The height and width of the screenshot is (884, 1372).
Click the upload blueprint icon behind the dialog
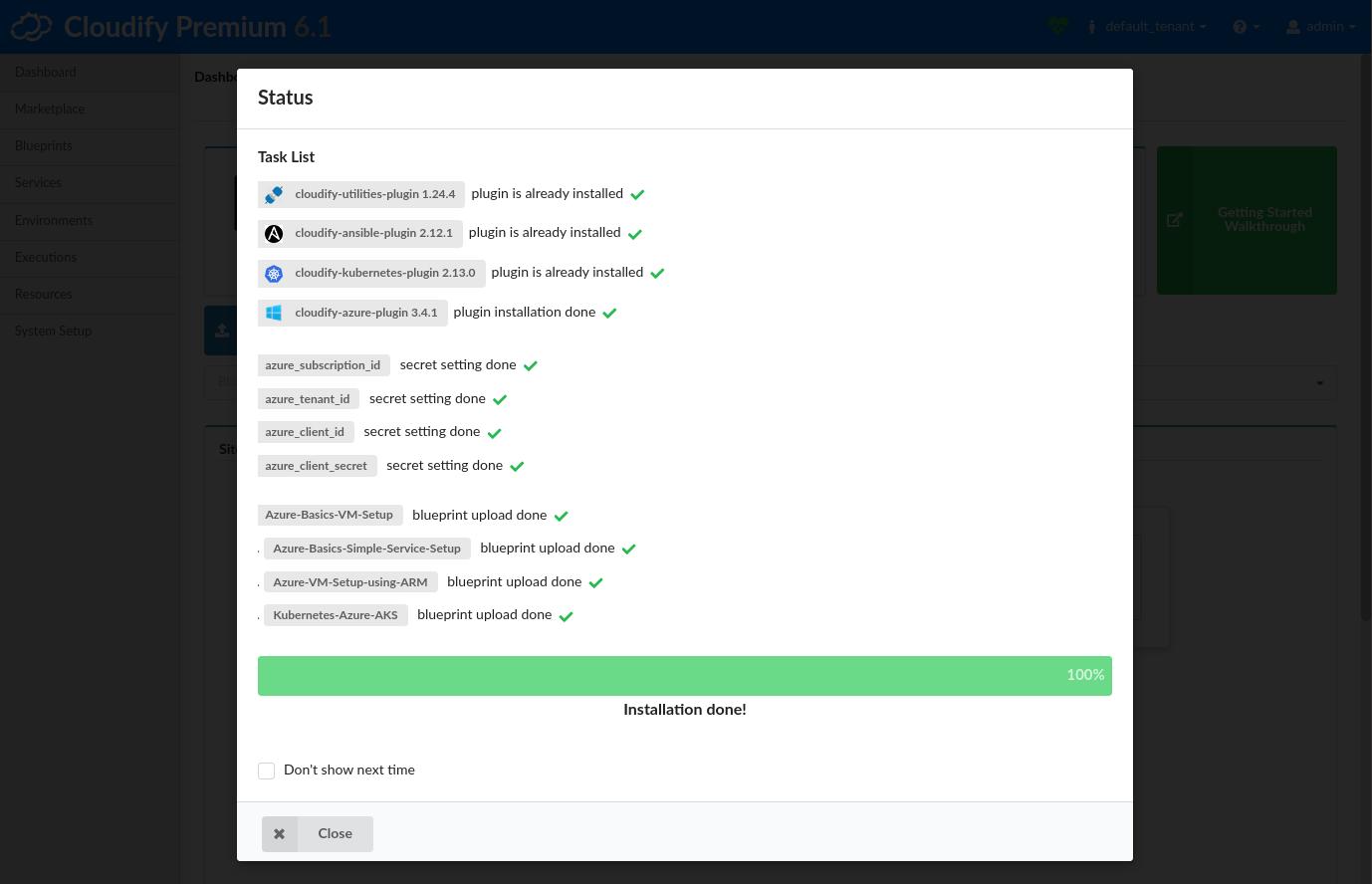(222, 330)
